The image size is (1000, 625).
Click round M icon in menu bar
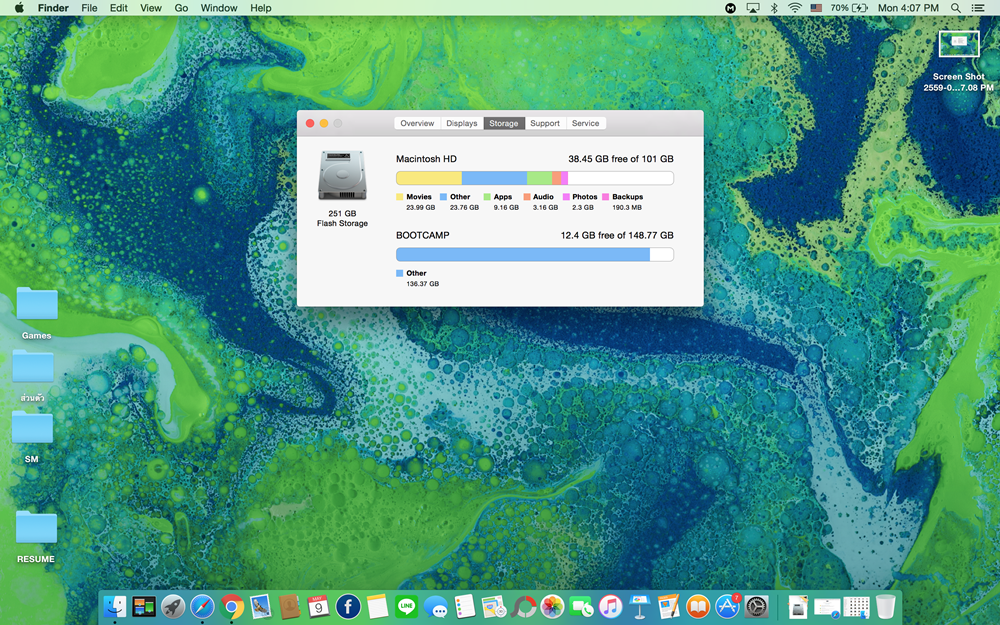tap(731, 8)
